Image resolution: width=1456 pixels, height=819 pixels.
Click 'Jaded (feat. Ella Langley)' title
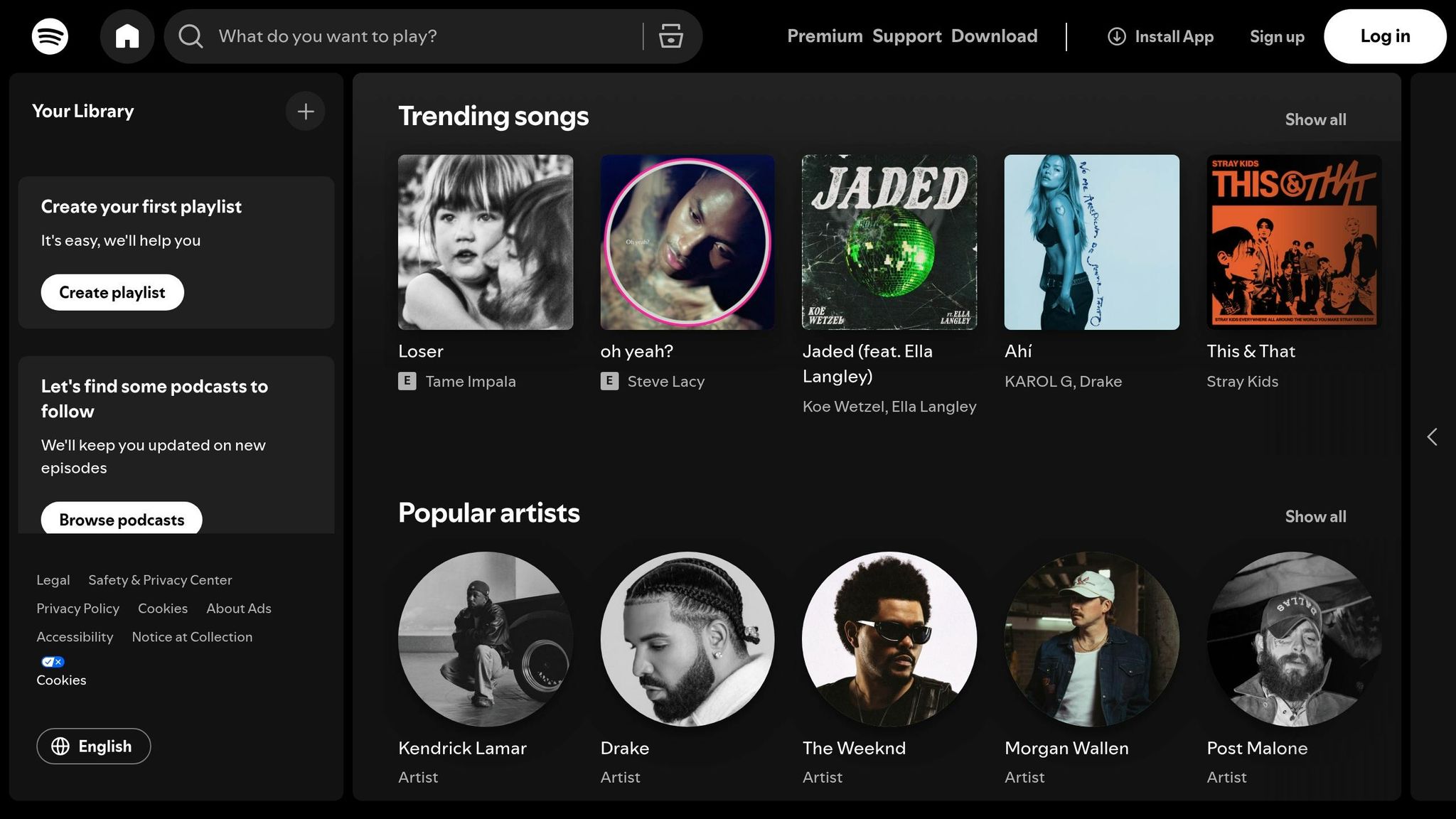[867, 363]
